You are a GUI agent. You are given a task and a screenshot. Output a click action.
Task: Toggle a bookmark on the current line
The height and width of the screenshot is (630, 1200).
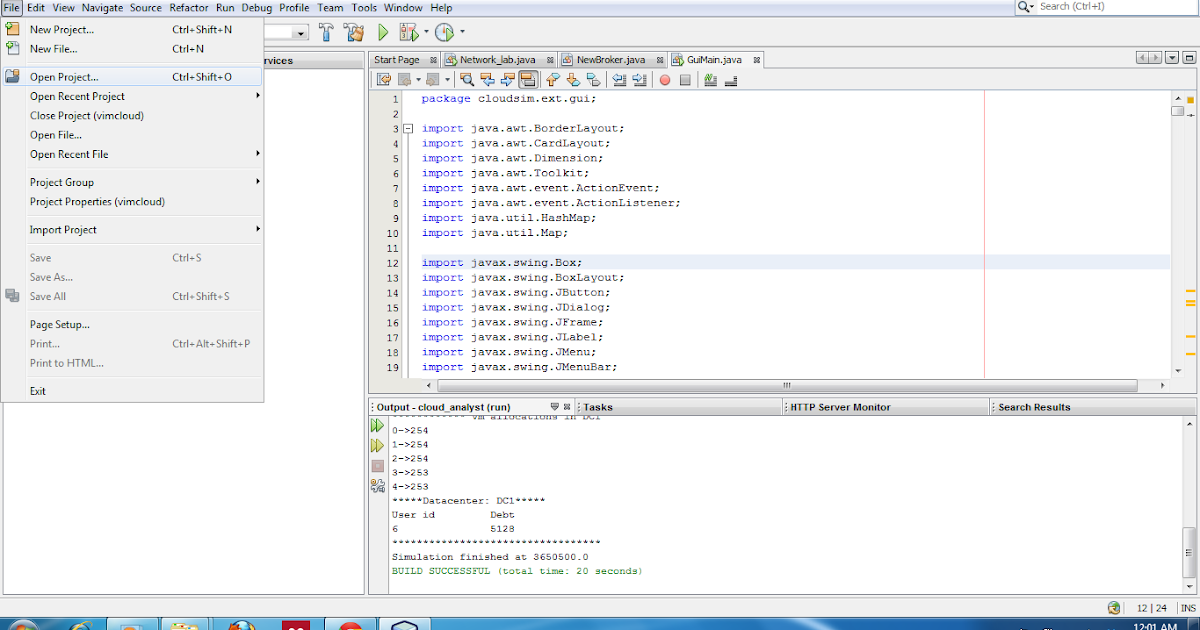592,80
